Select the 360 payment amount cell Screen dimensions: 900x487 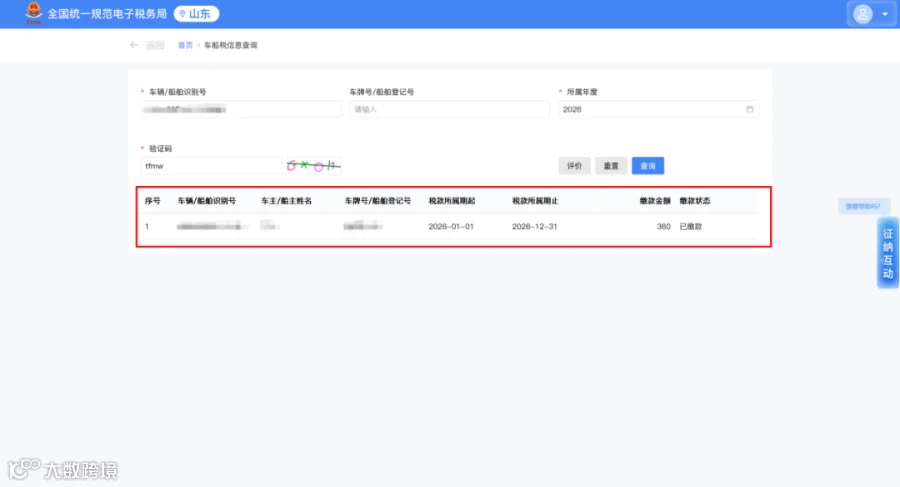tap(664, 226)
